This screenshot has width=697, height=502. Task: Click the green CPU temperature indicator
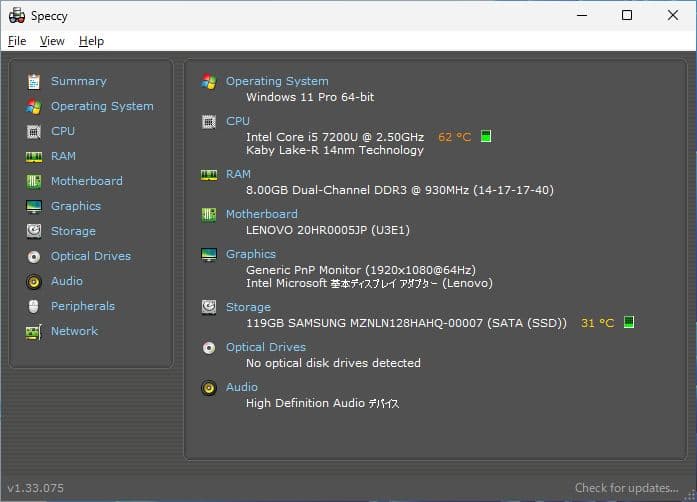pyautogui.click(x=486, y=136)
